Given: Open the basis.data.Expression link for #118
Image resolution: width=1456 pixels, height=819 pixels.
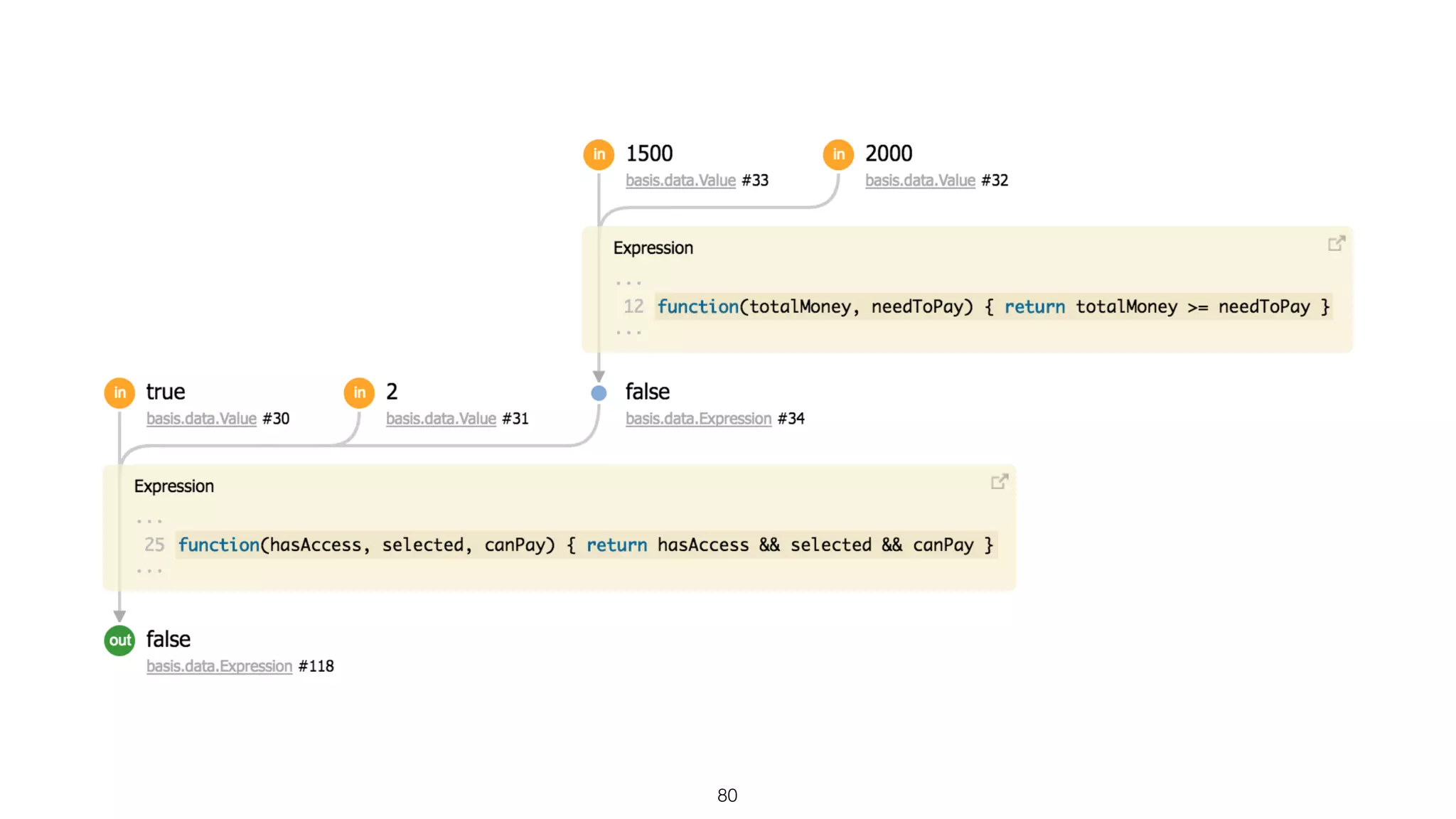Looking at the screenshot, I should (x=219, y=666).
